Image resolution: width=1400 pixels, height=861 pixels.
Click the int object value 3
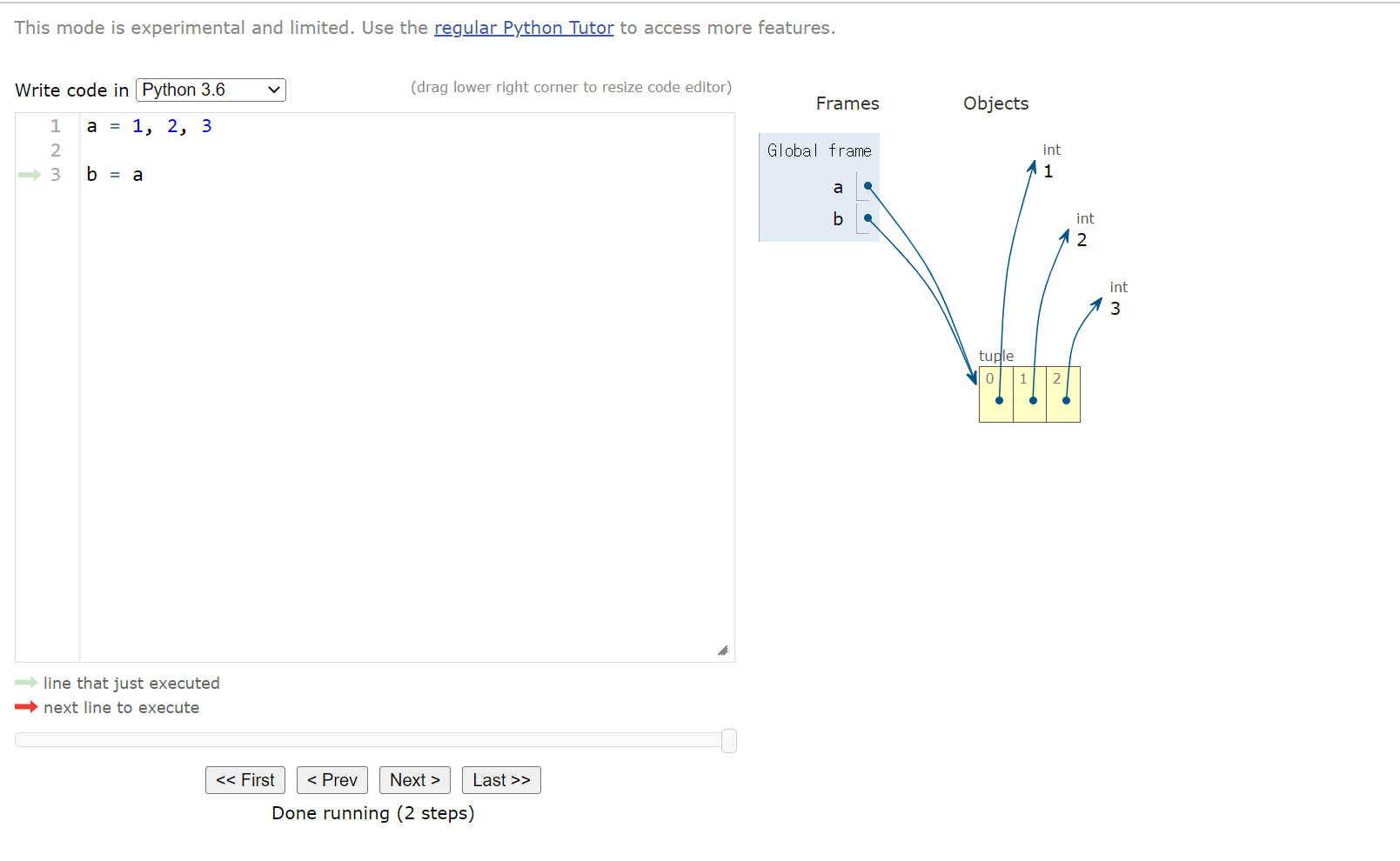click(1115, 309)
